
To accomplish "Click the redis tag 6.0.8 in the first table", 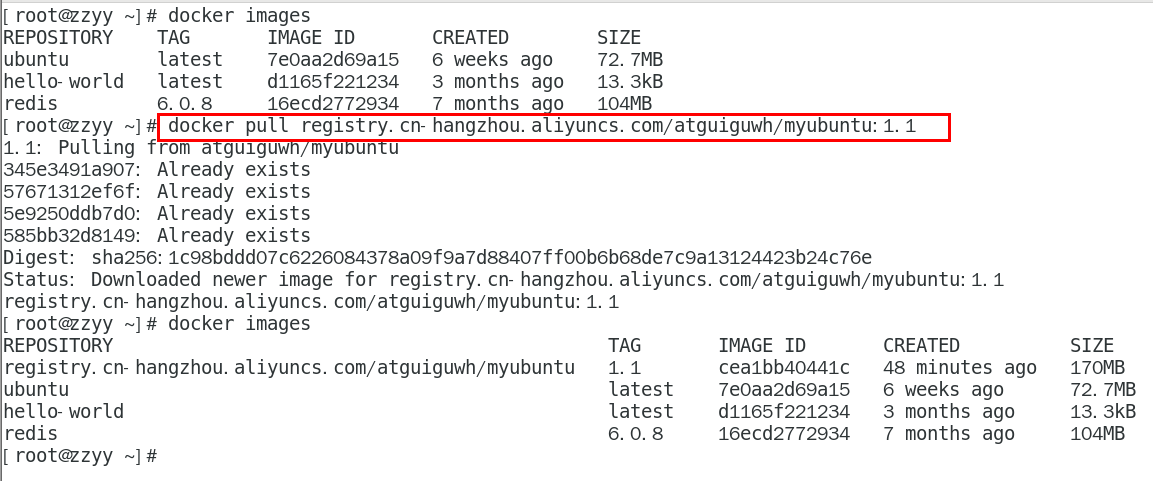I will (184, 104).
